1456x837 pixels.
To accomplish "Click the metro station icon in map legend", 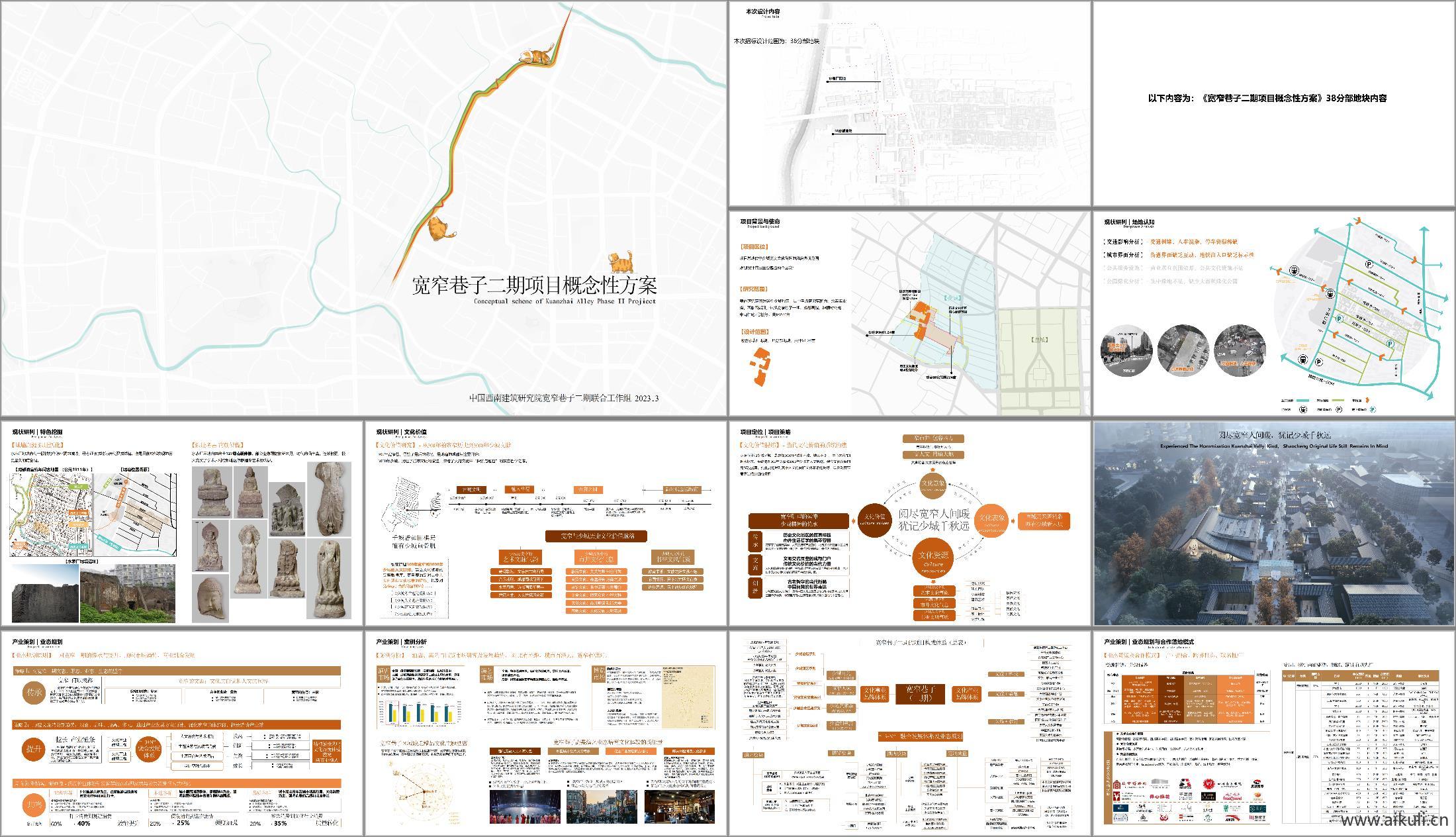I will [1304, 409].
